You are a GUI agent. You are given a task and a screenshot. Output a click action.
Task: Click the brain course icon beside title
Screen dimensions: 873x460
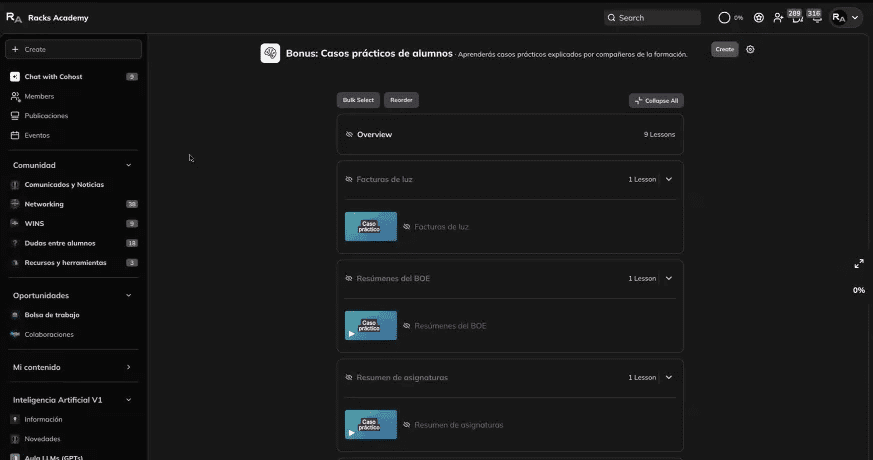(x=270, y=54)
